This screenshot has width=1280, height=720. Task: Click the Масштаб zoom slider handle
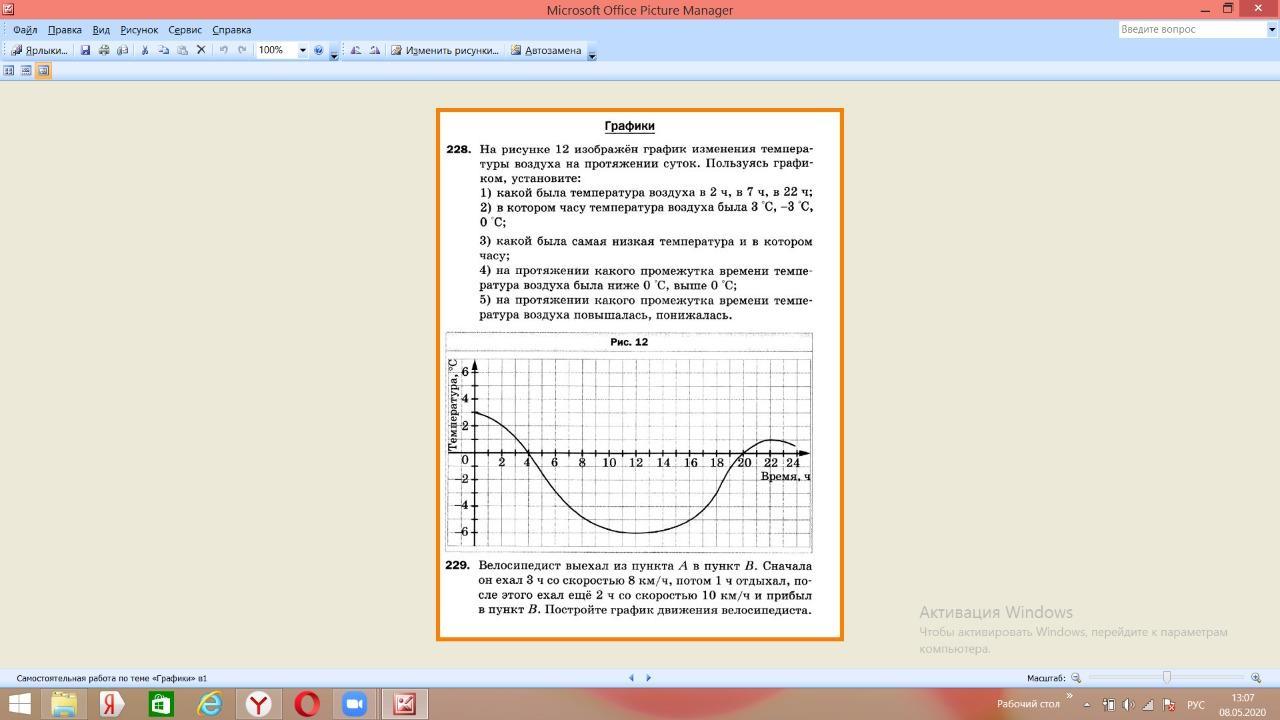pyautogui.click(x=1166, y=678)
